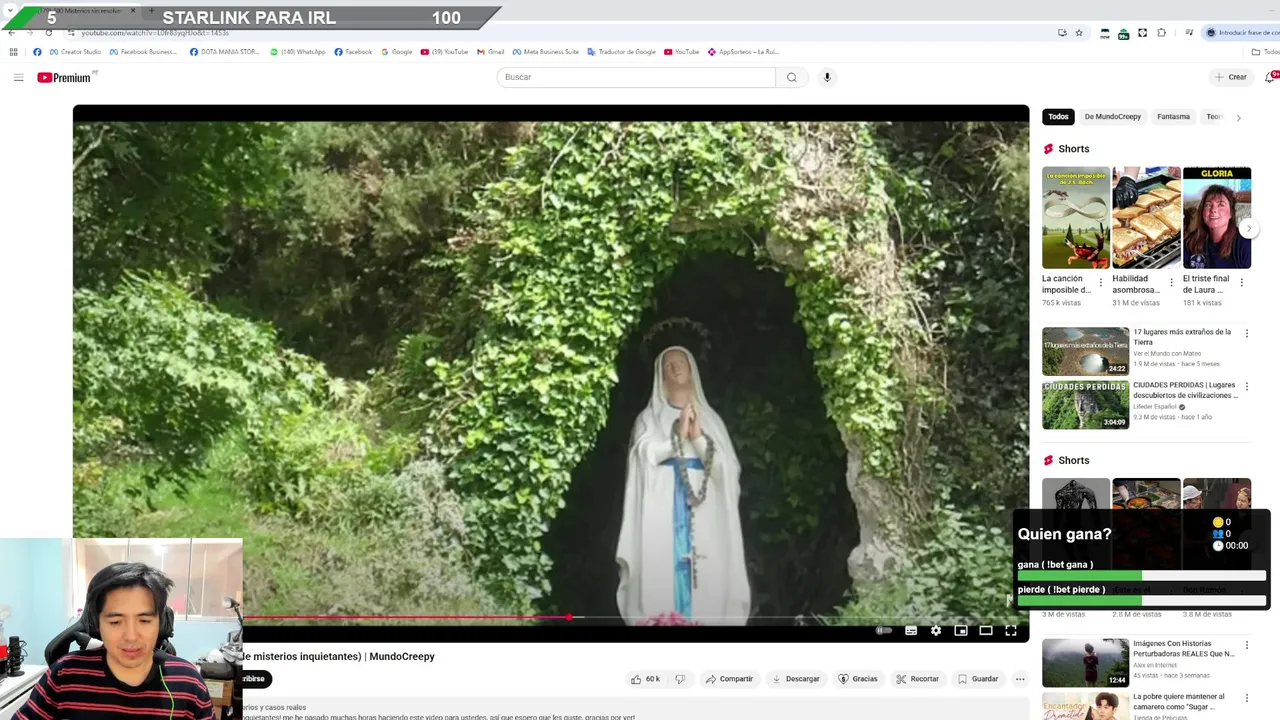Bookmark page with the star icon

(x=1079, y=33)
